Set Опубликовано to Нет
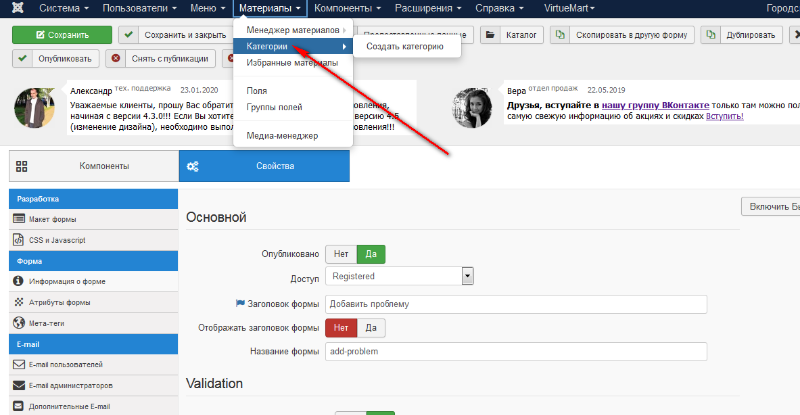Viewport: 800px width, 415px height. coord(341,254)
